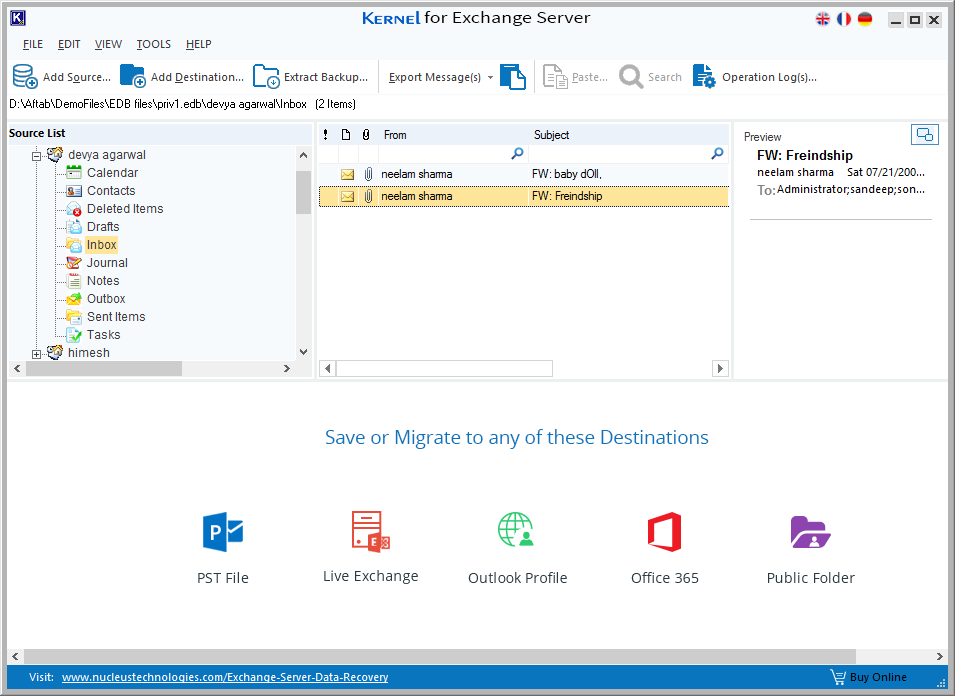Open the TOOLS menu

[153, 44]
